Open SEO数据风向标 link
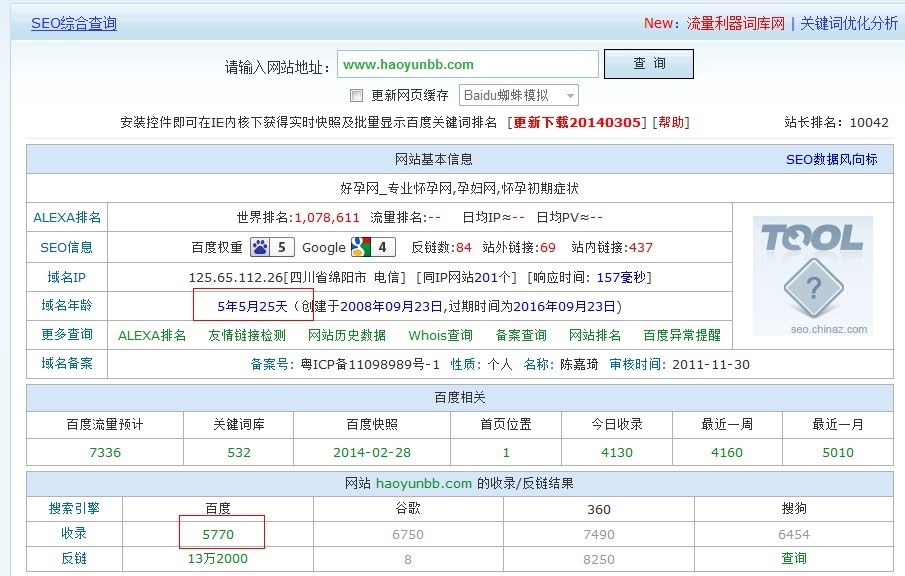905x576 pixels. point(832,159)
